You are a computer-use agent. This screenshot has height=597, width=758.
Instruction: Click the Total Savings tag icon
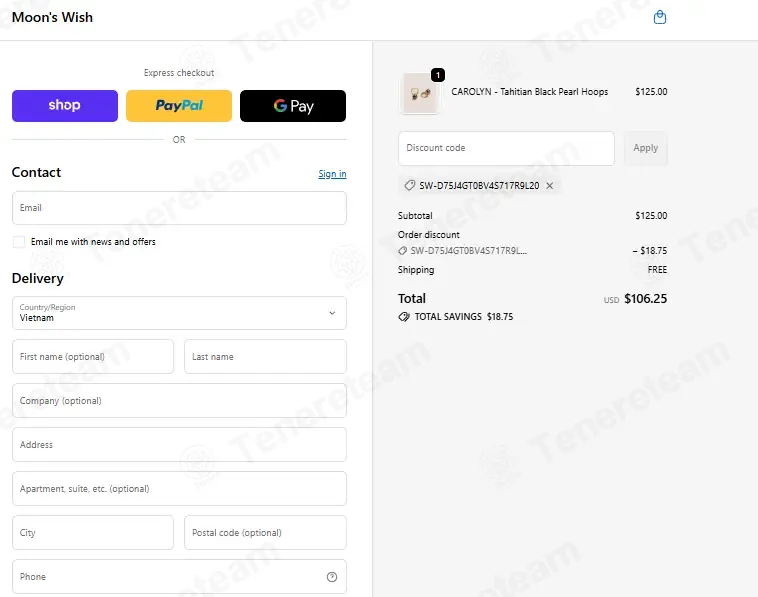(404, 317)
